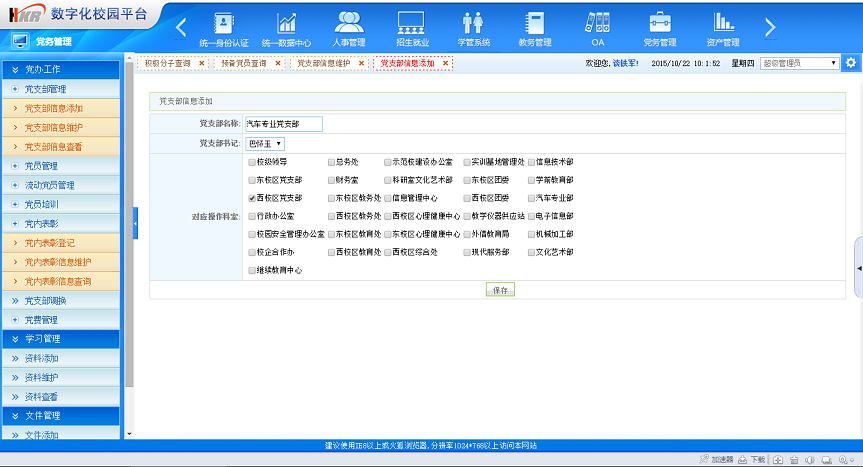The height and width of the screenshot is (467, 863).
Task: Open the 统一数据中心 chart icon
Action: coord(286,23)
